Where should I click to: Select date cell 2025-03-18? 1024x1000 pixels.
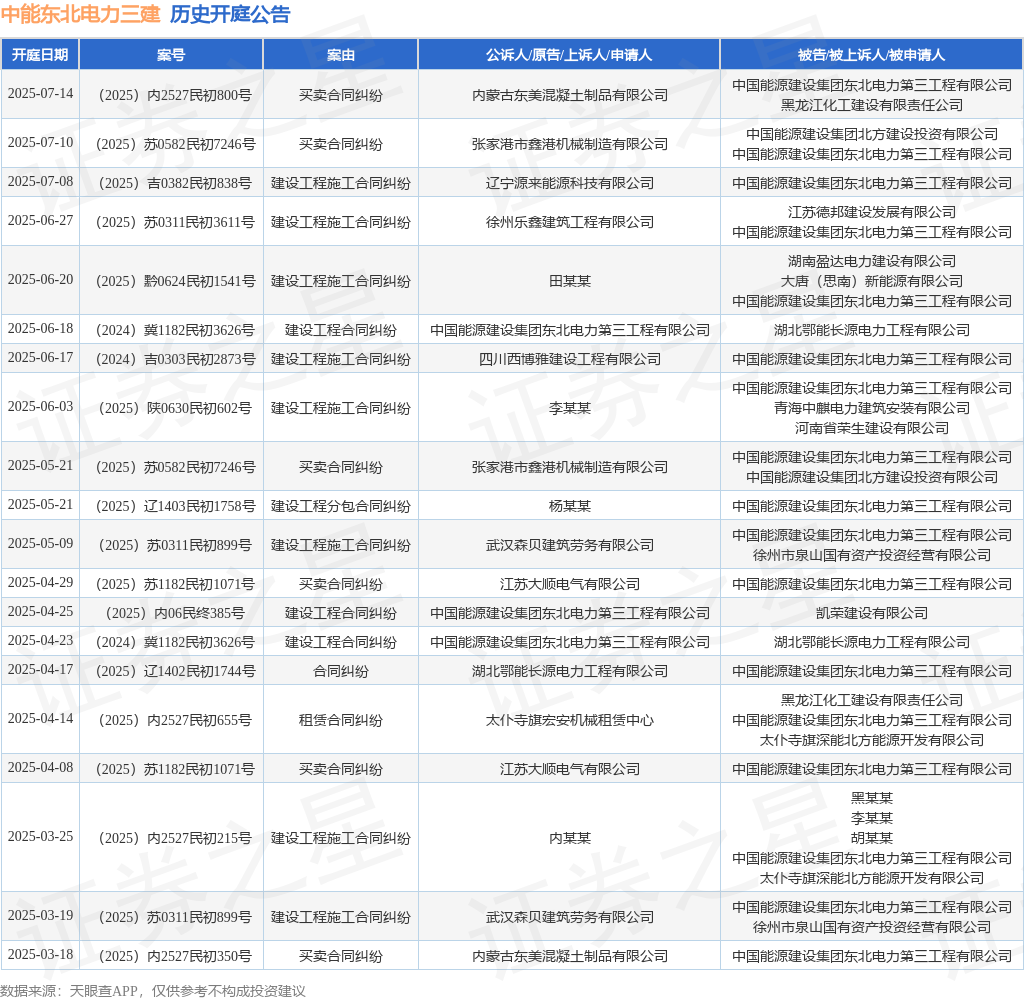(x=40, y=955)
